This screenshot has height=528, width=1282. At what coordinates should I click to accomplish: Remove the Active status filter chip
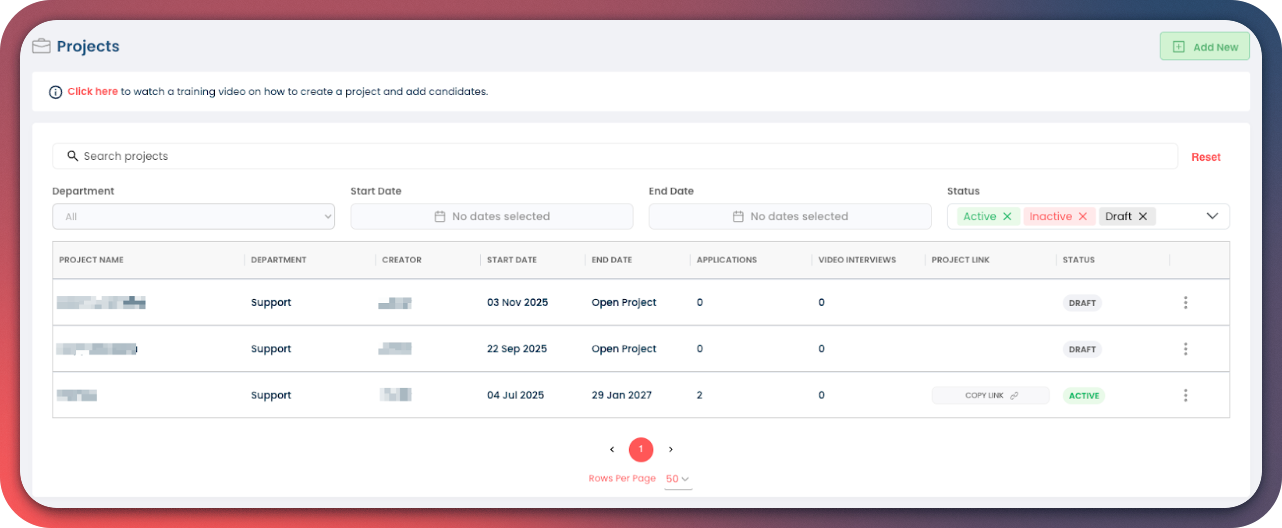(1007, 216)
